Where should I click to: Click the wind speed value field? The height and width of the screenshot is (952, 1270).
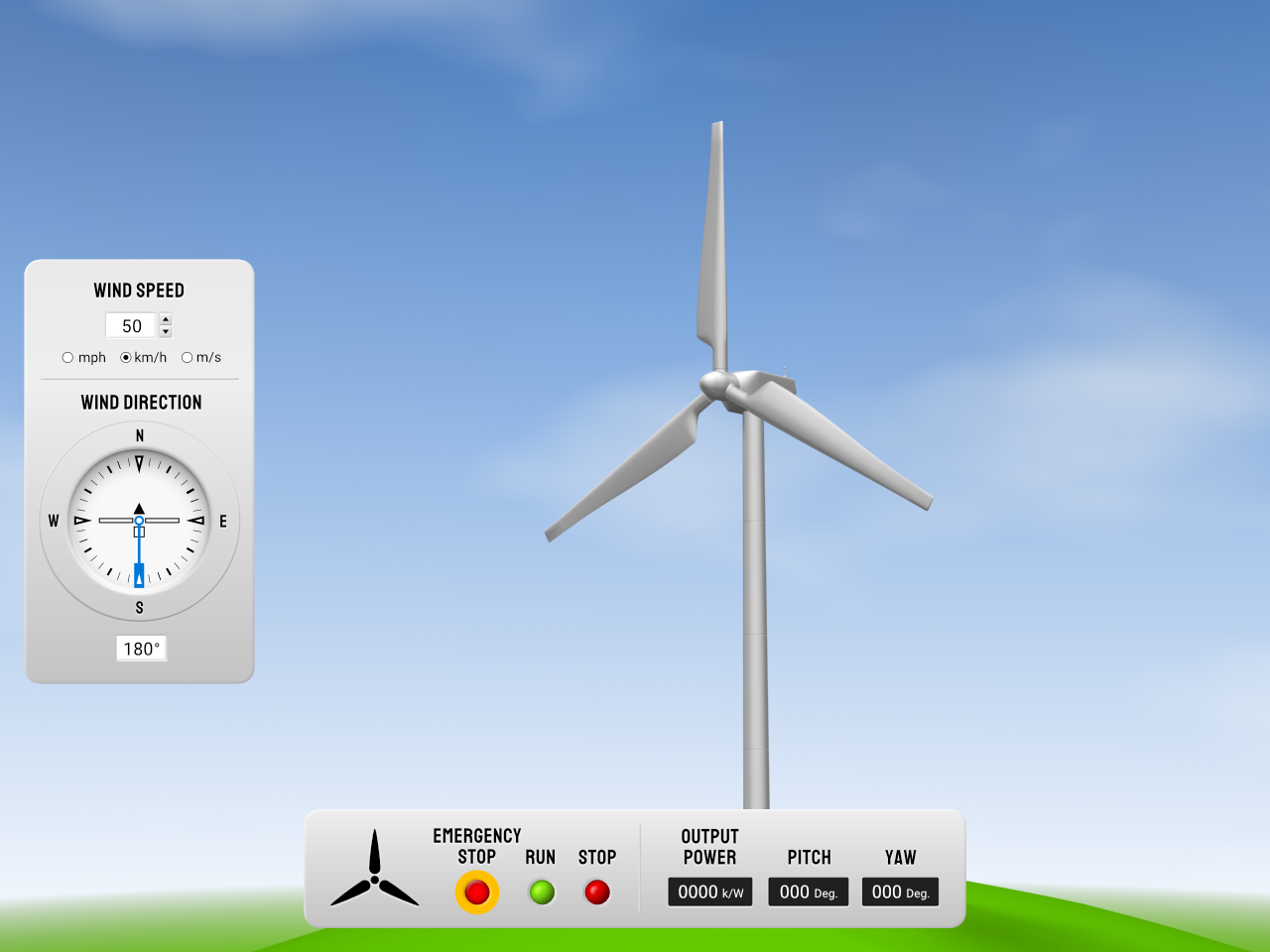131,326
